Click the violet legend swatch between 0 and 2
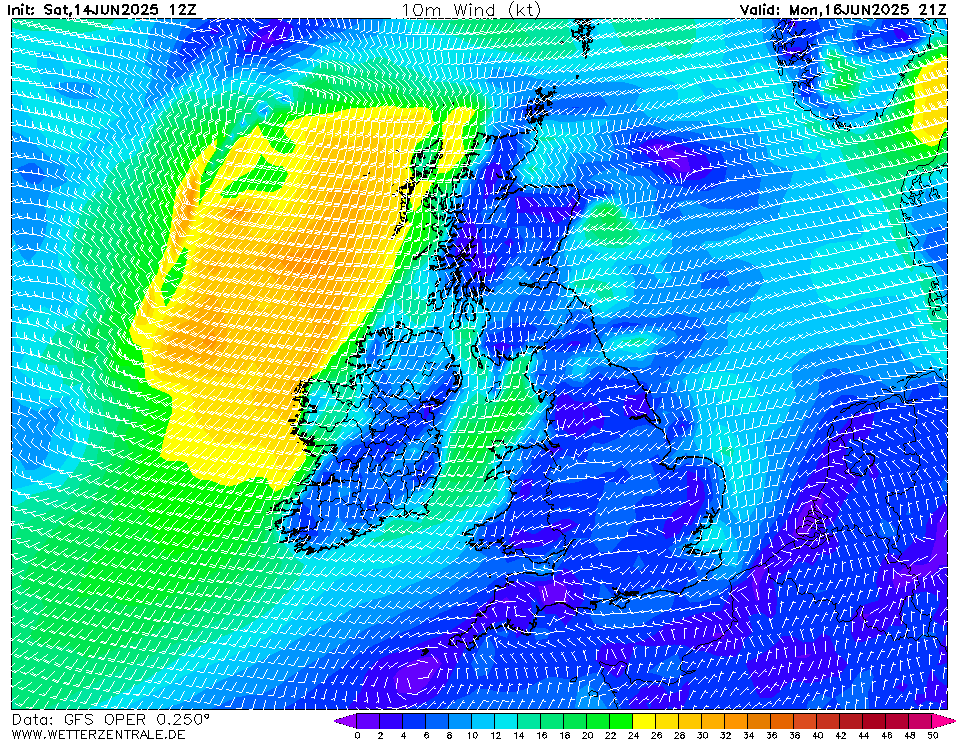Viewport: 959px width, 741px height. point(368,720)
